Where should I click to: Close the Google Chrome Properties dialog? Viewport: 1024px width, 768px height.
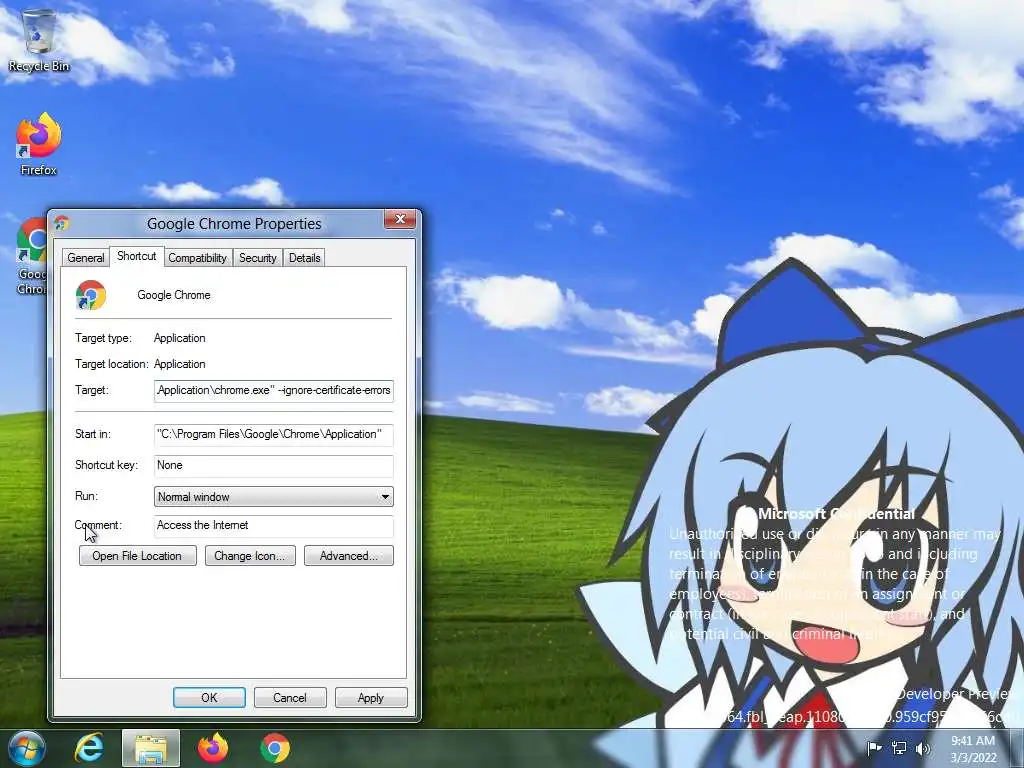coord(400,219)
